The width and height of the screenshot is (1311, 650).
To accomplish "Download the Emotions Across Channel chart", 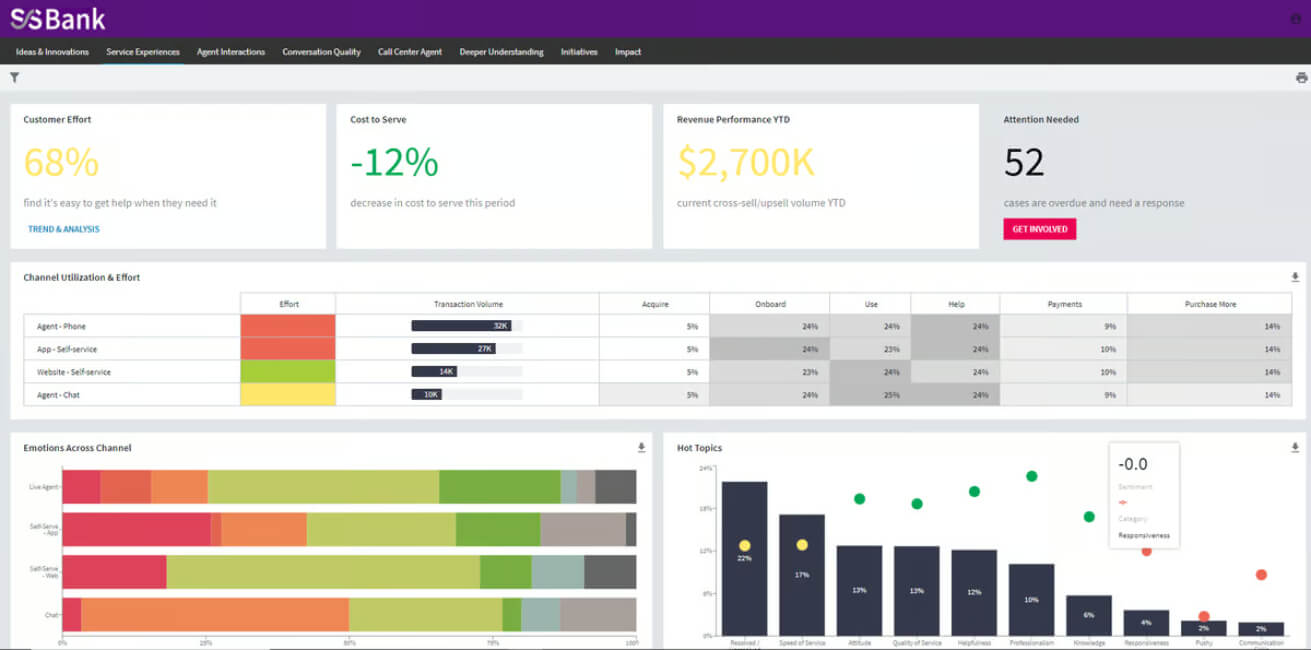I will coord(641,447).
